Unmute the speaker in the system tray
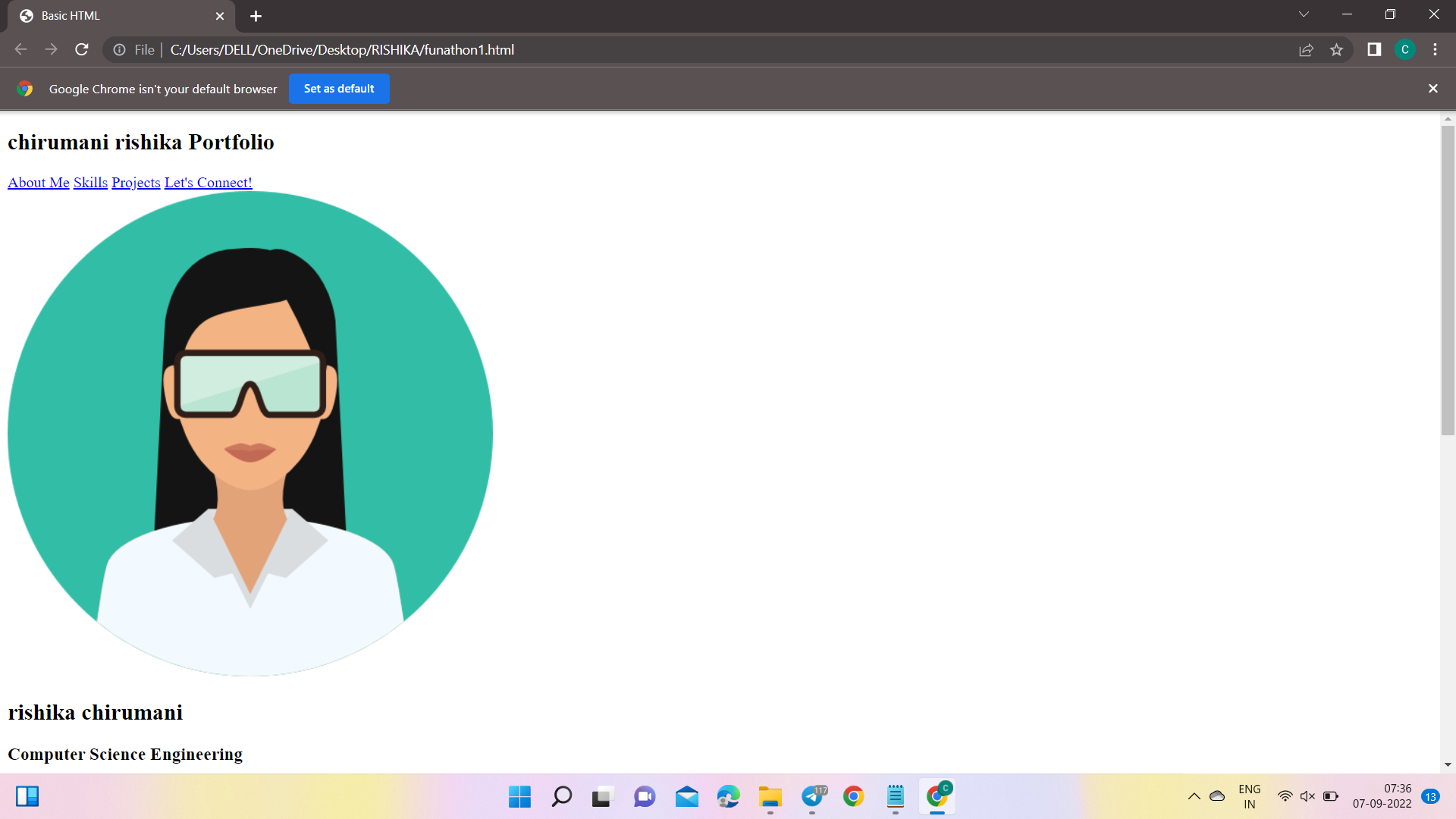 tap(1307, 796)
